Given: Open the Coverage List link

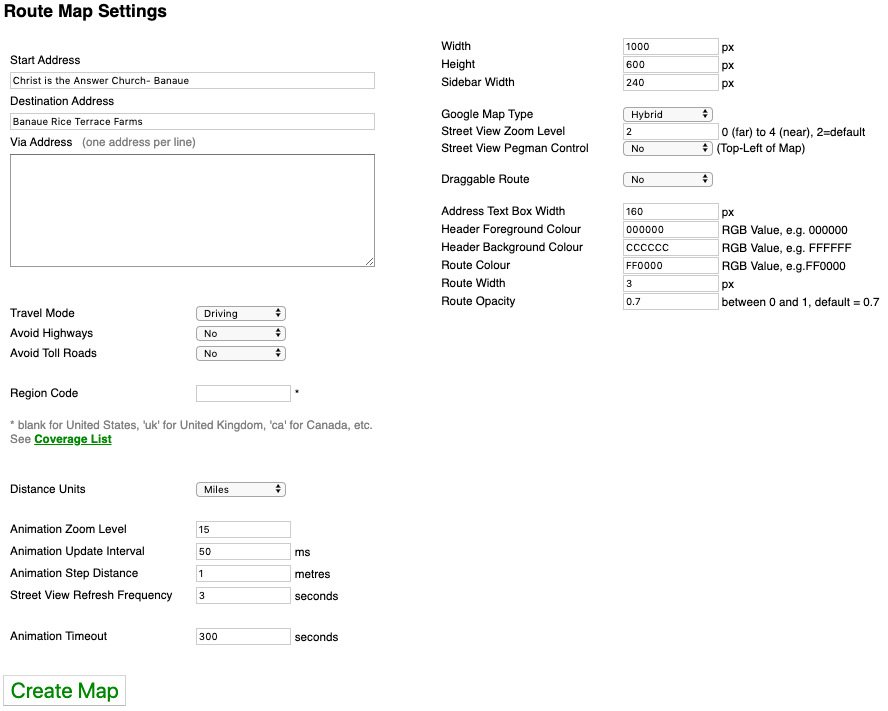Looking at the screenshot, I should (72, 438).
